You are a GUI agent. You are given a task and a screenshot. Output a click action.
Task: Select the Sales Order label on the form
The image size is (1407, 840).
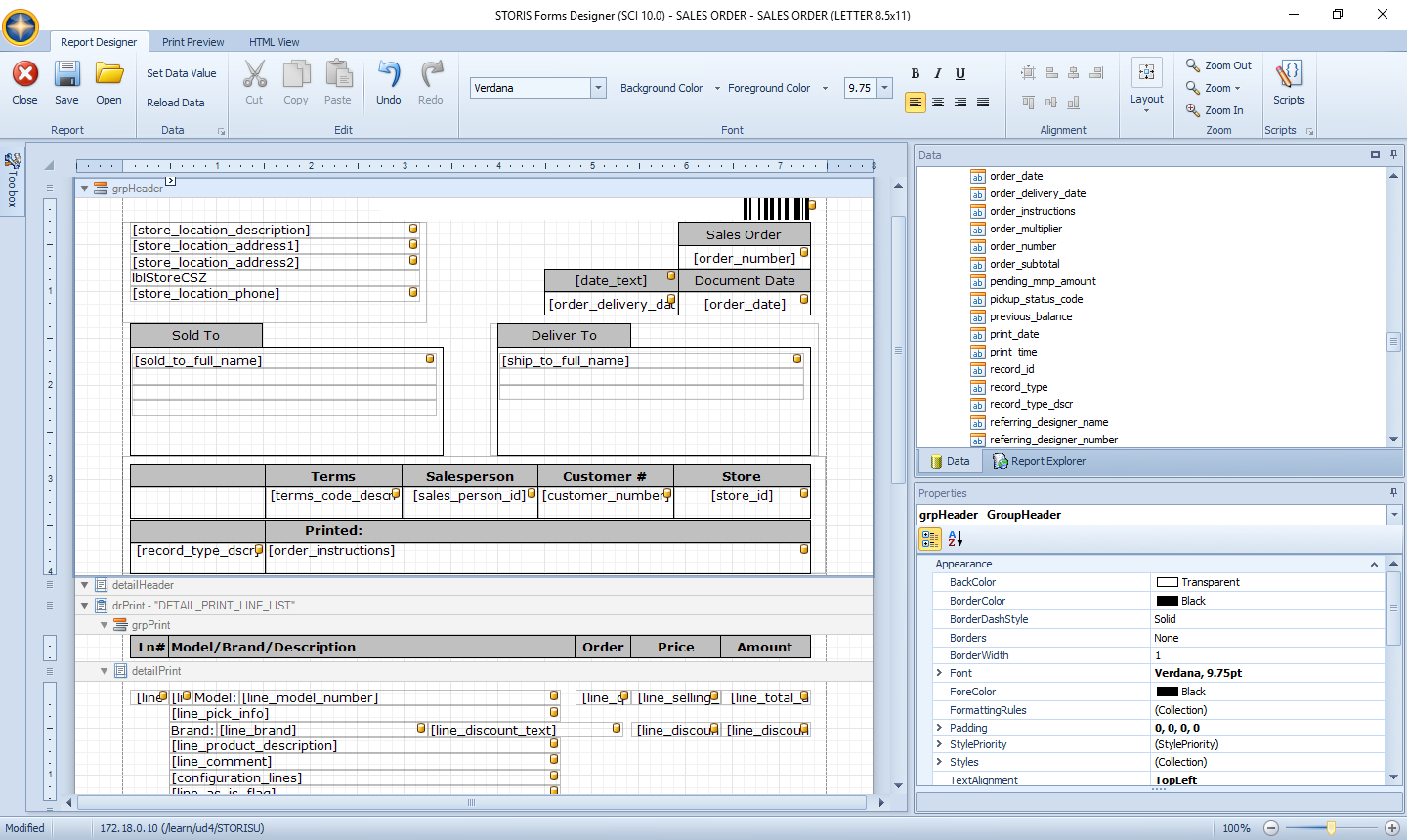(745, 234)
